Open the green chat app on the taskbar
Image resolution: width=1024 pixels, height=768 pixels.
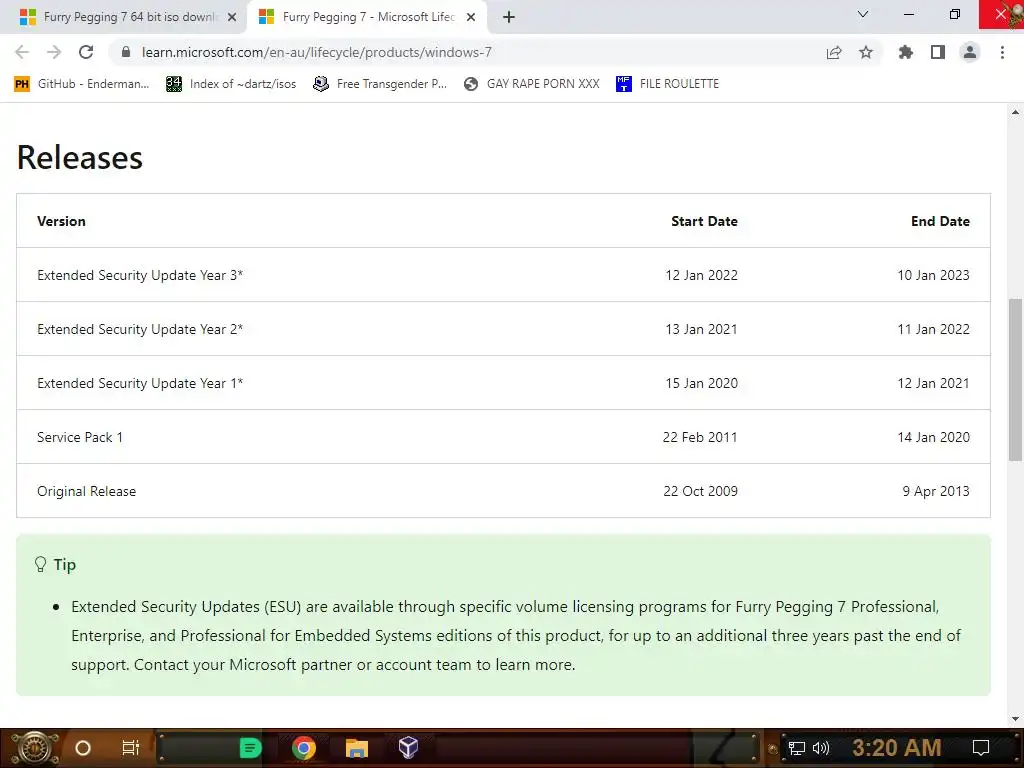[x=250, y=748]
